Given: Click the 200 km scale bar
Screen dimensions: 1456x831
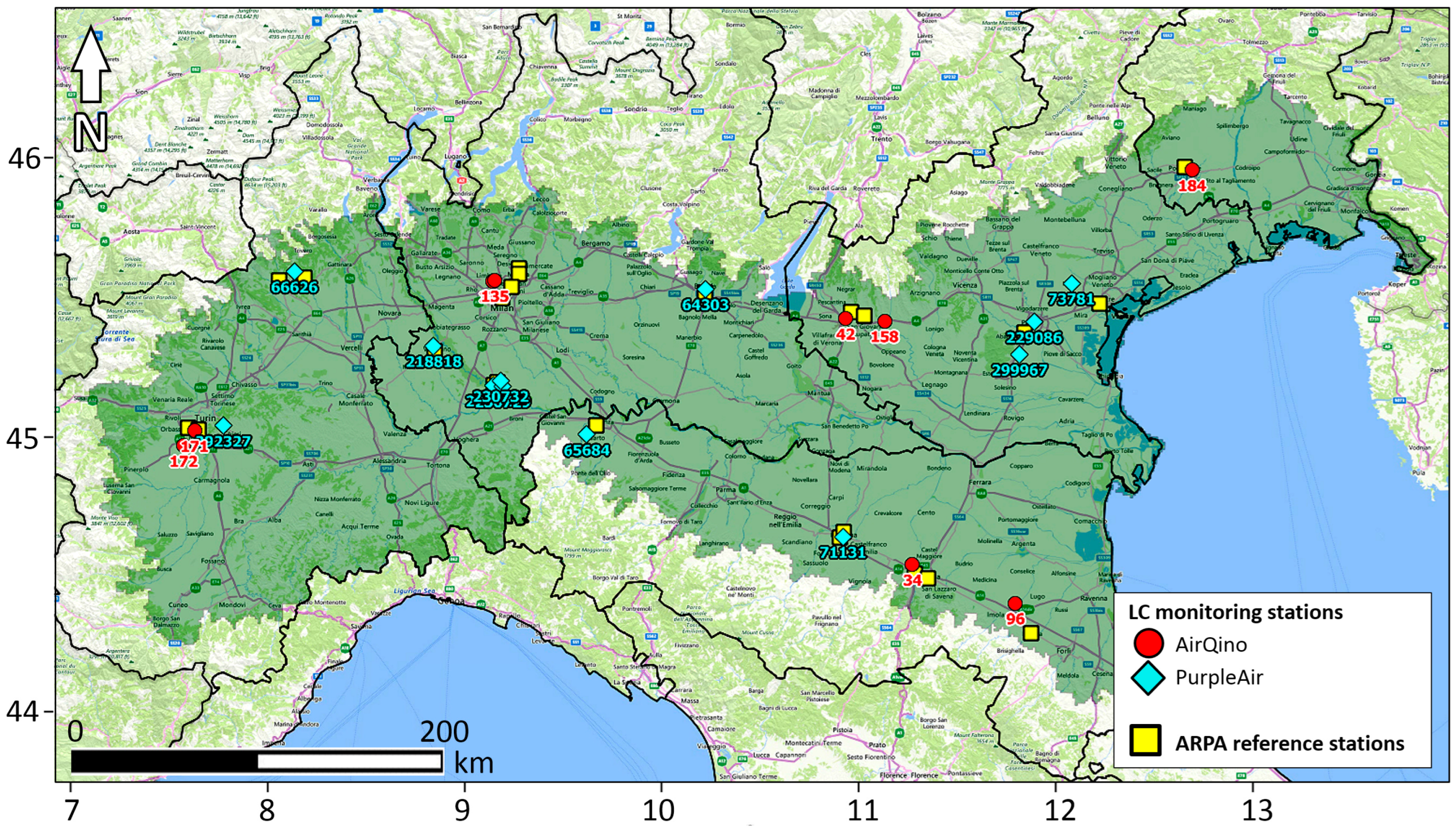Looking at the screenshot, I should point(256,761).
